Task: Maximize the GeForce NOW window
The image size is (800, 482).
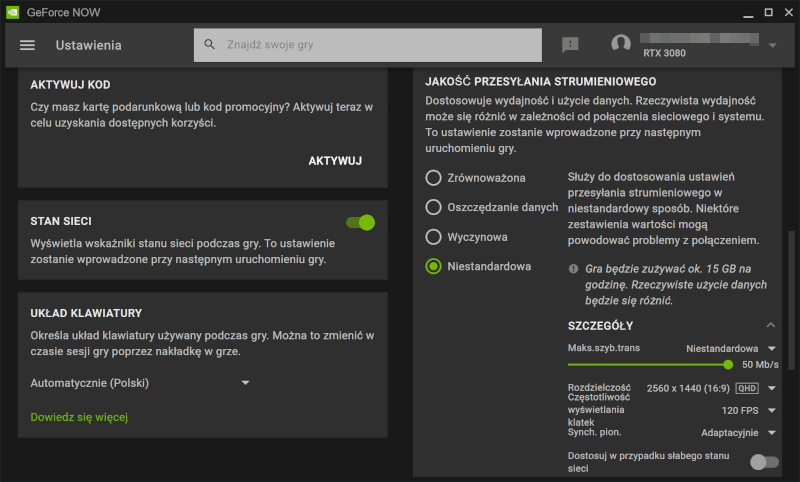Action: click(768, 12)
